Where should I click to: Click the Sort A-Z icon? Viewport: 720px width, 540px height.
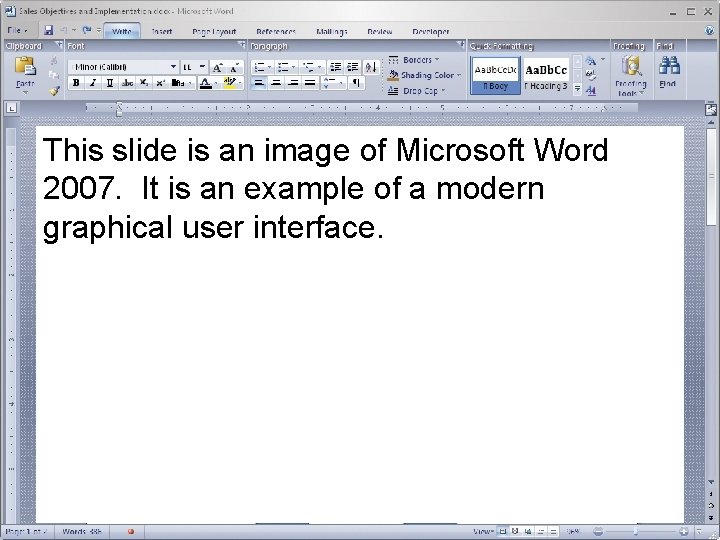click(371, 67)
